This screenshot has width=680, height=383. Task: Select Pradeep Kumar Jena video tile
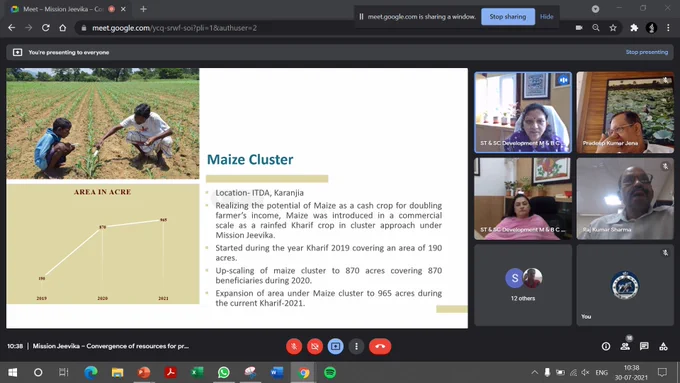[x=625, y=112]
